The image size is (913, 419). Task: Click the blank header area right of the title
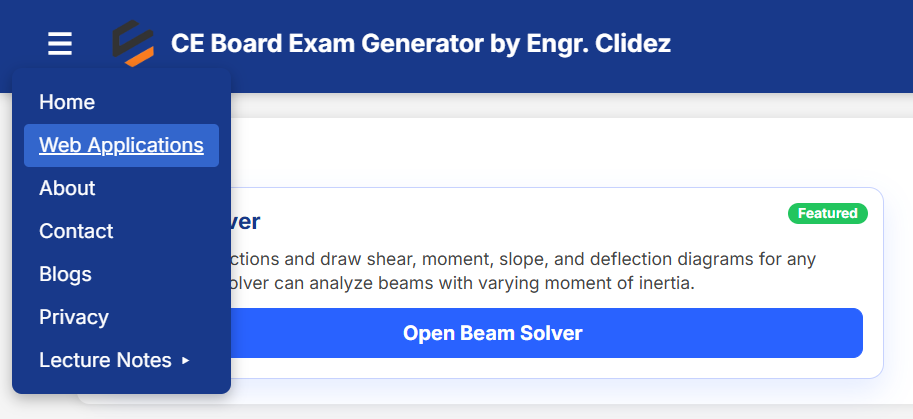coord(790,44)
